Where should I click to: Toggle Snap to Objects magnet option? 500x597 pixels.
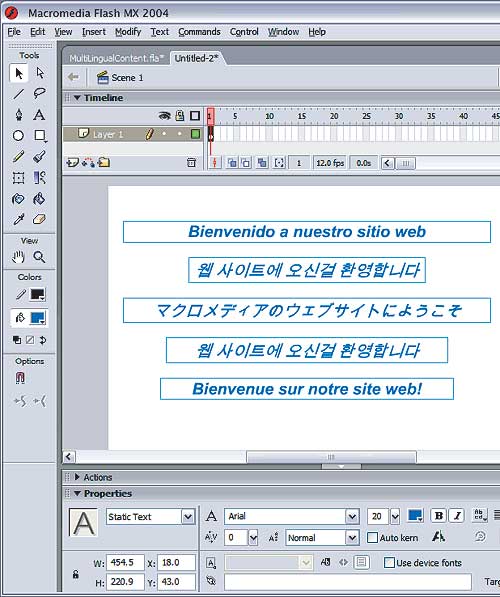pyautogui.click(x=20, y=378)
